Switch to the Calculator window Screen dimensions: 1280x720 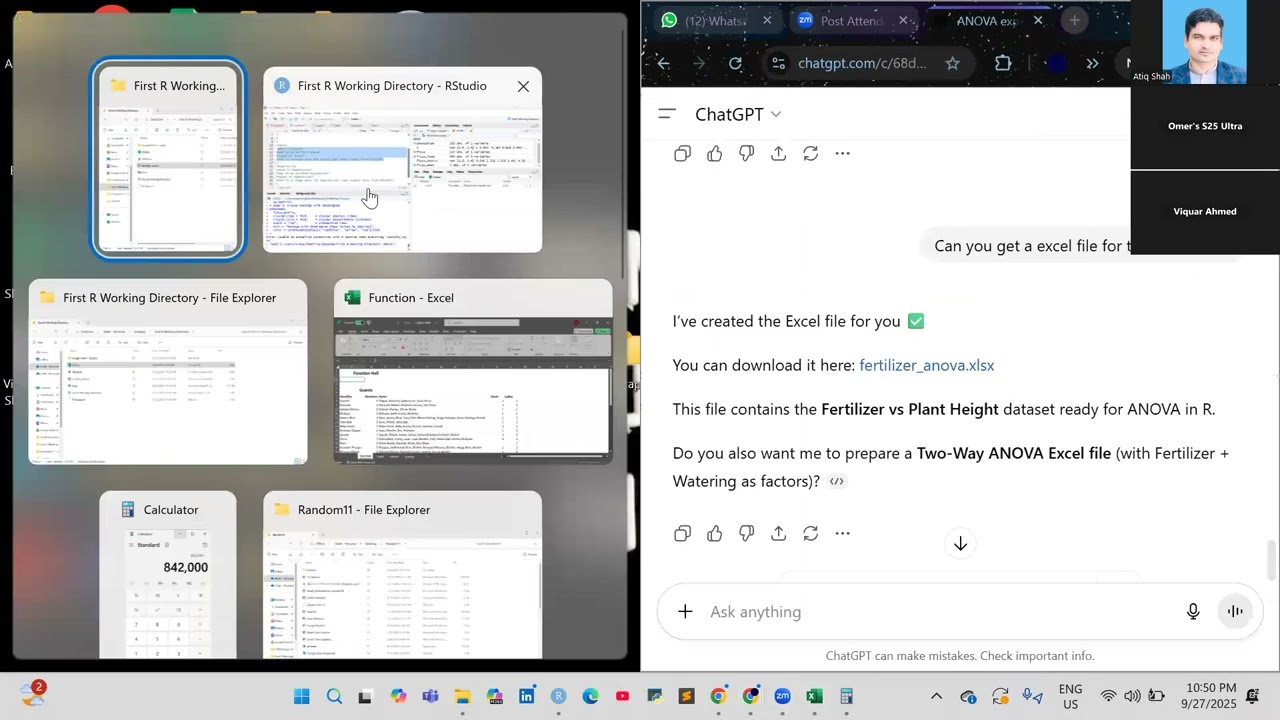(168, 575)
